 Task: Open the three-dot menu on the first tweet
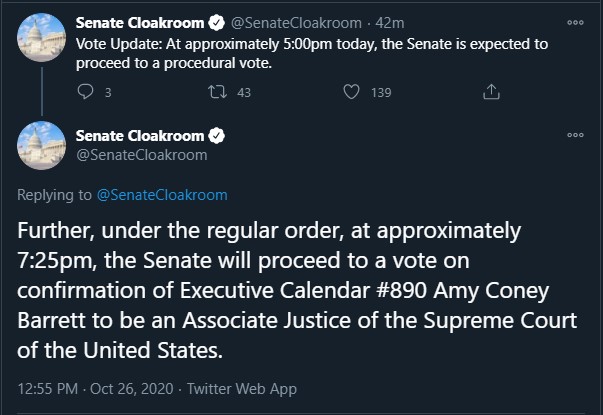pyautogui.click(x=575, y=23)
